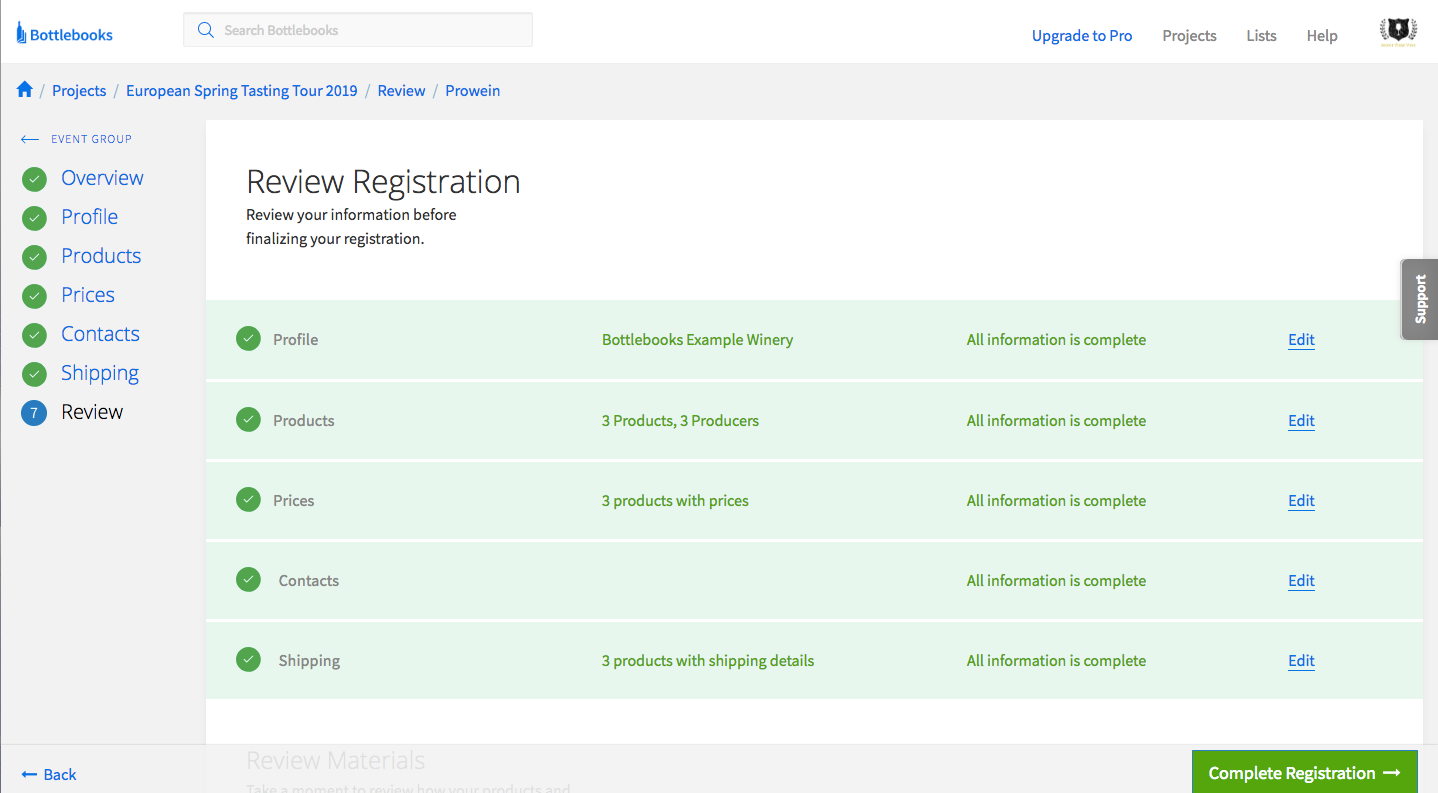Click 'All information is complete' in Contacts row
The height and width of the screenshot is (793, 1438).
coord(1056,581)
